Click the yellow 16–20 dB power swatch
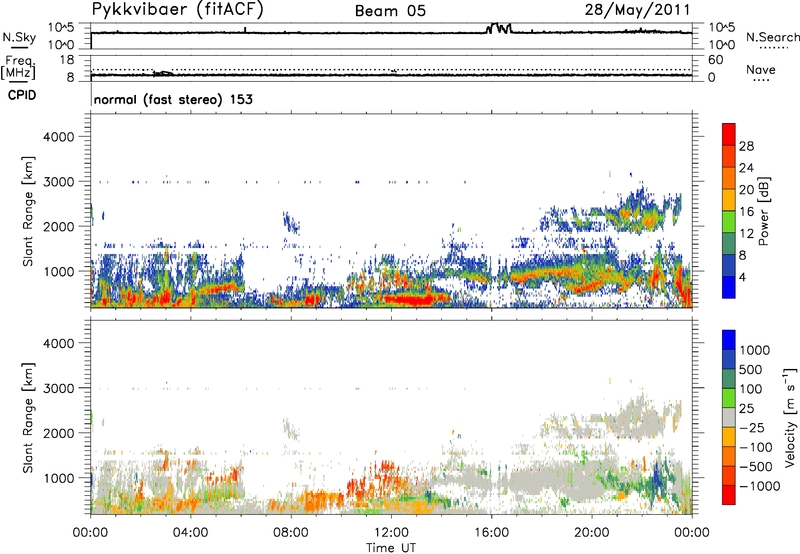Viewport: 800px width, 554px height. [x=729, y=200]
